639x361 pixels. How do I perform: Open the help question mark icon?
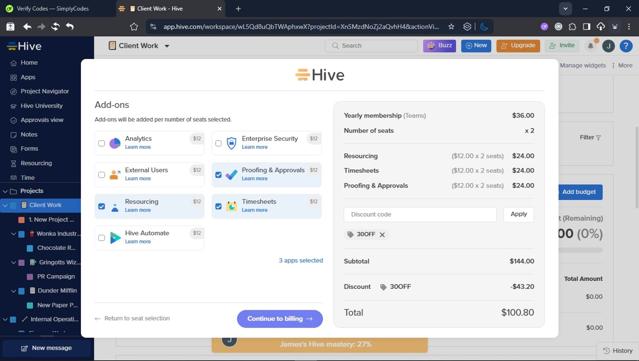[x=626, y=46]
